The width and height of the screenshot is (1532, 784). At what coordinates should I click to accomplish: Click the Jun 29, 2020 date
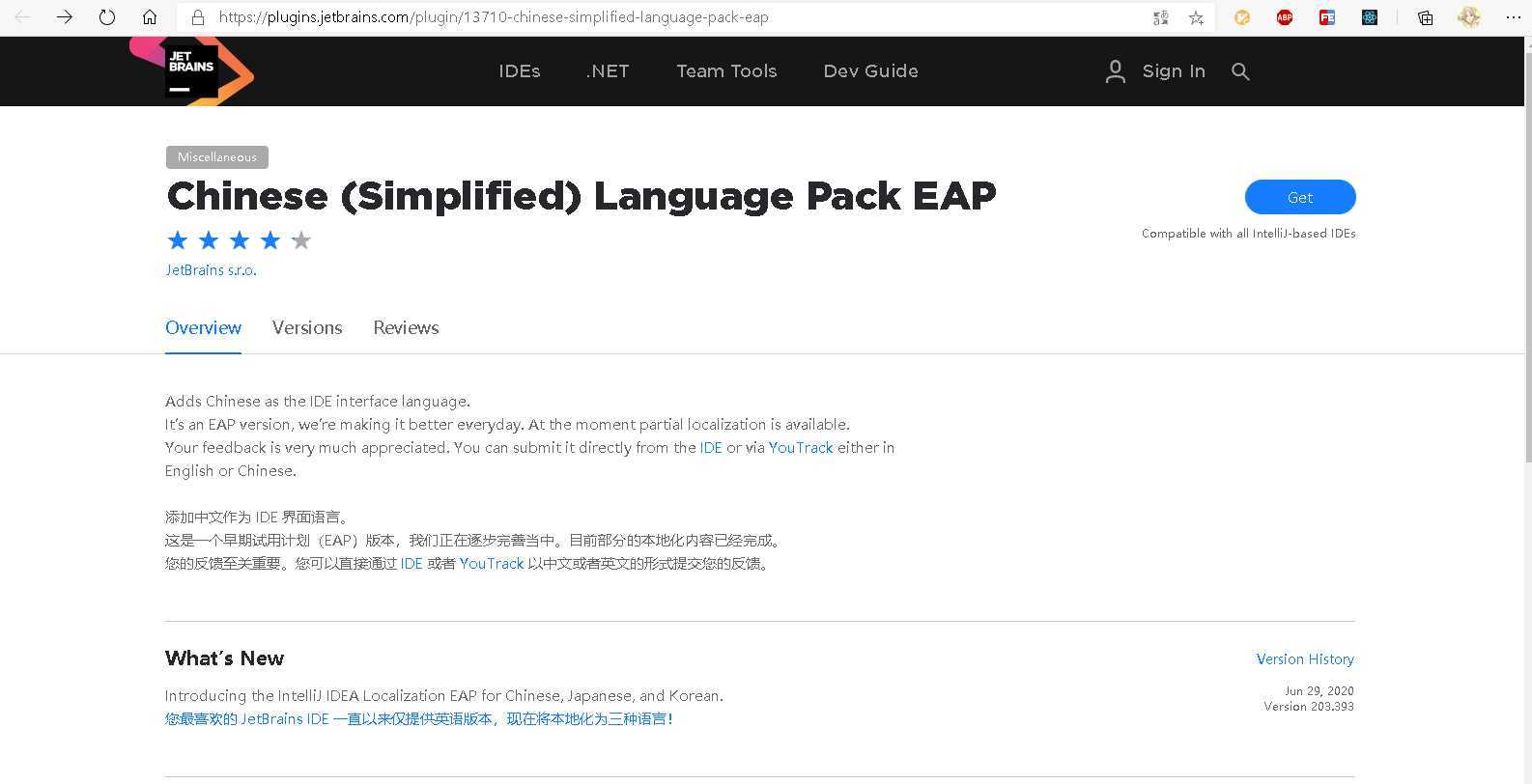tap(1319, 691)
